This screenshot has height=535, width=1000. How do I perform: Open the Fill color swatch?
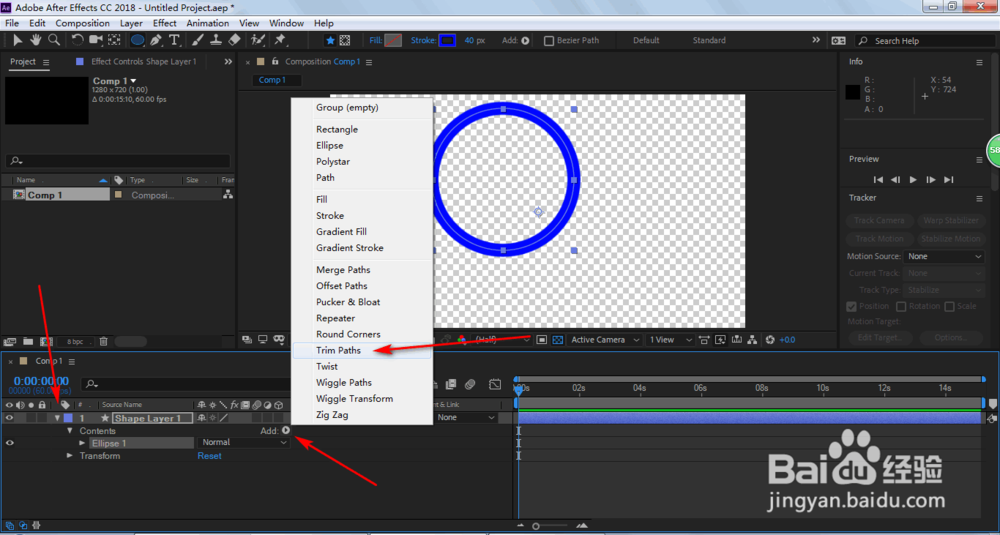(x=393, y=40)
